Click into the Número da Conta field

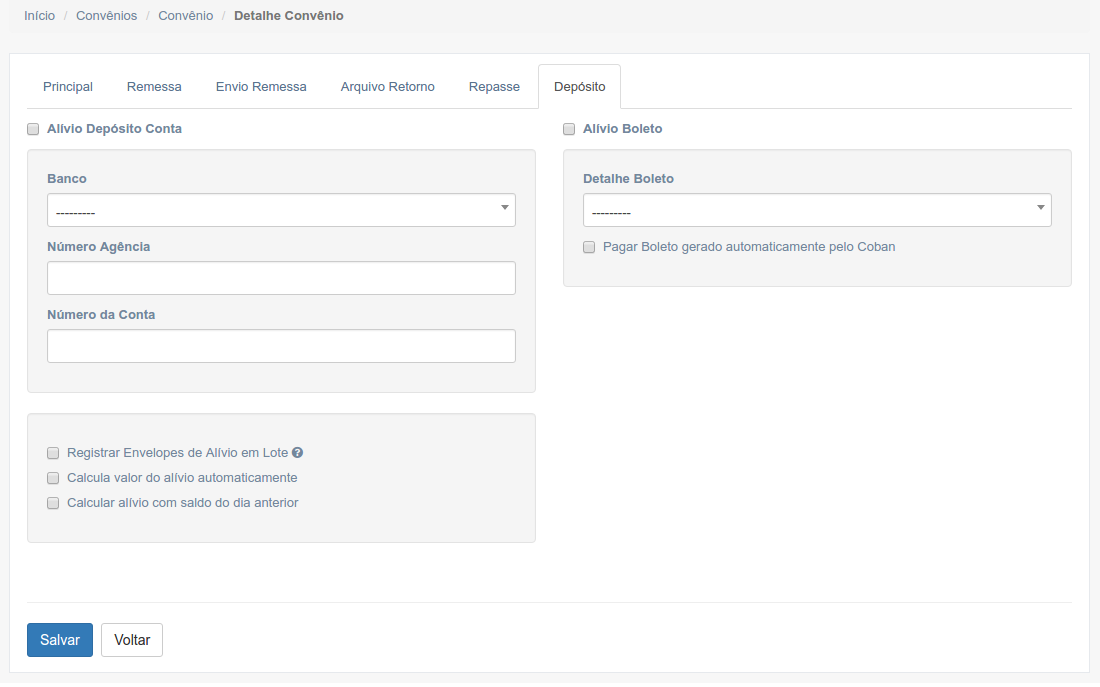coord(281,346)
